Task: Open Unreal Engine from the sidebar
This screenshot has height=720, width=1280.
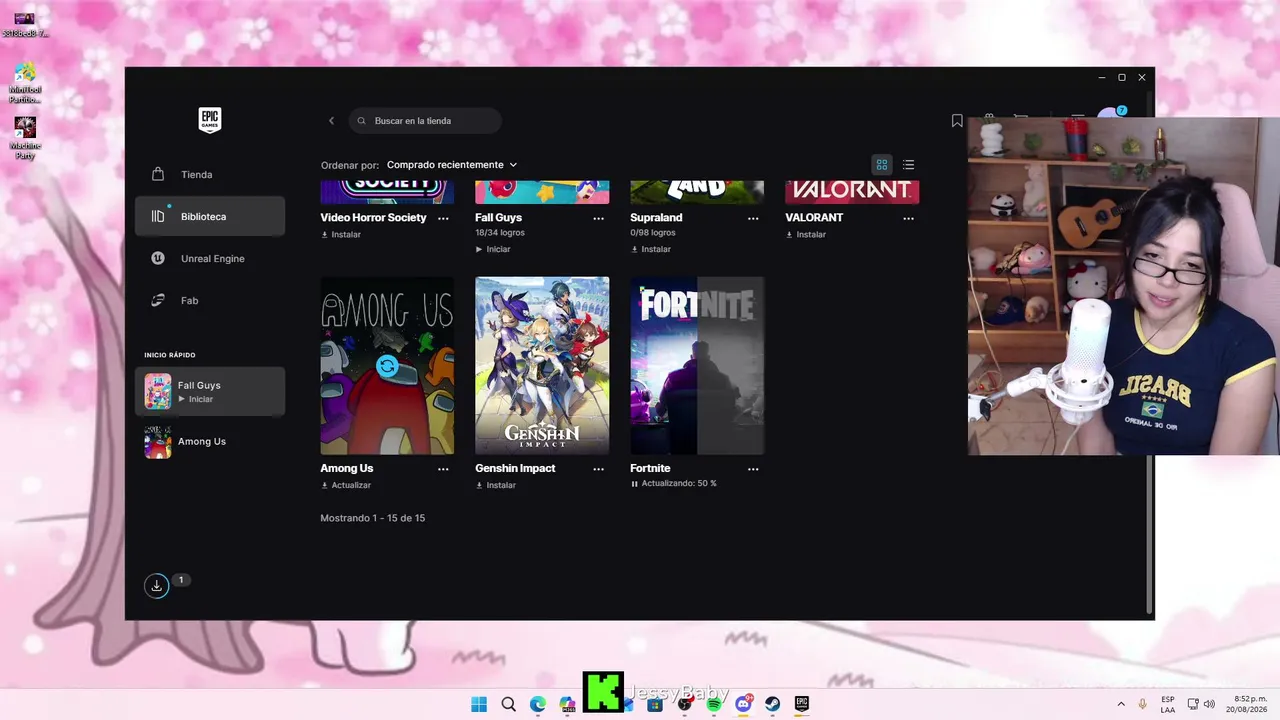Action: coord(210,258)
